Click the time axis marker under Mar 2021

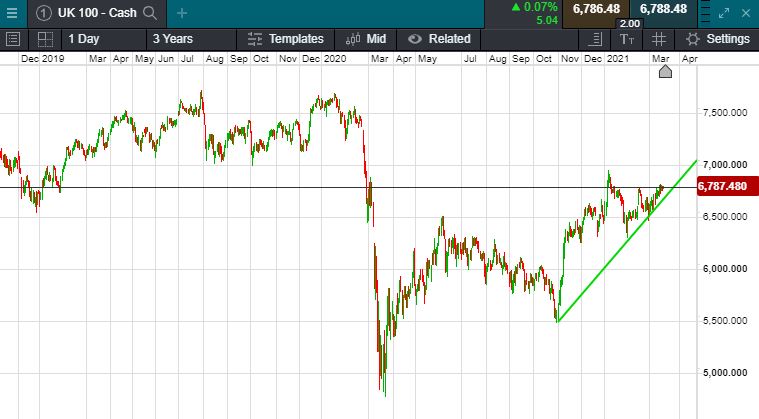coord(664,72)
